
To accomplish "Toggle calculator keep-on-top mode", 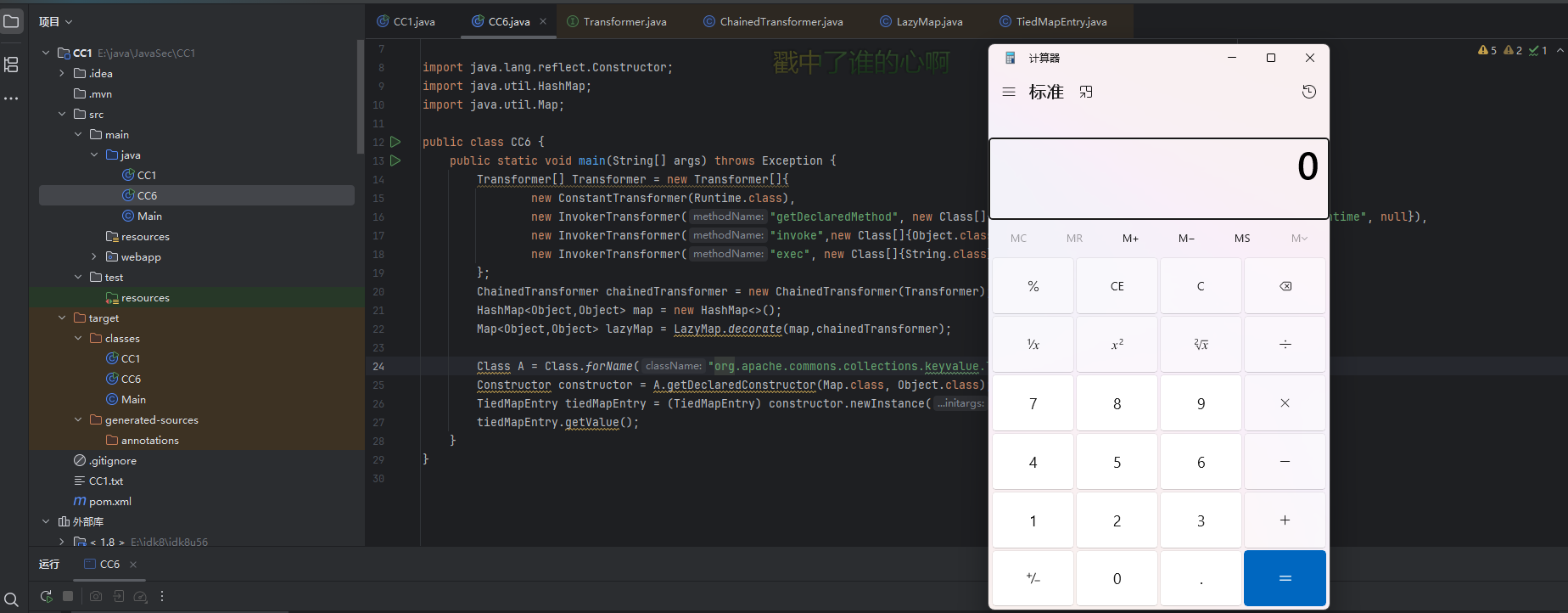I will coord(1086,92).
